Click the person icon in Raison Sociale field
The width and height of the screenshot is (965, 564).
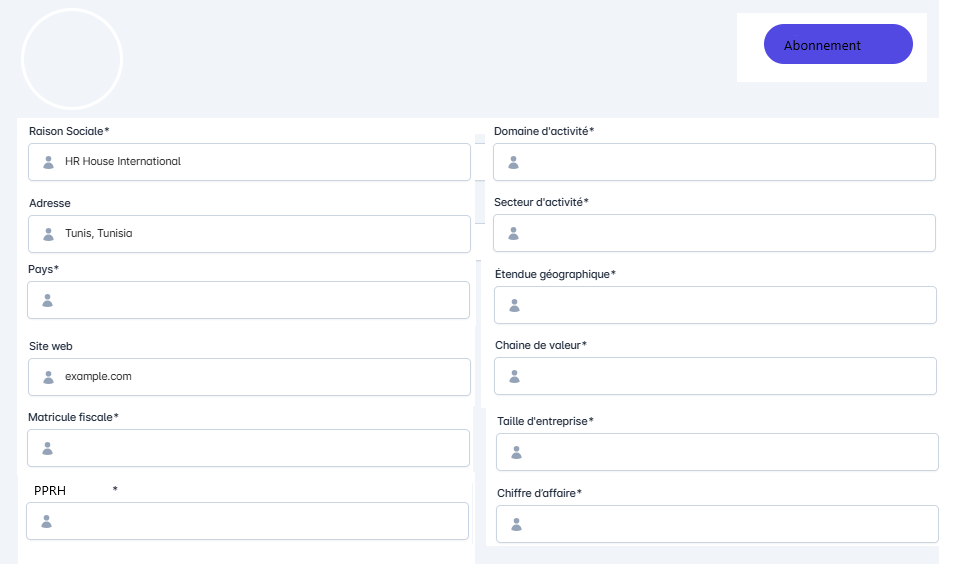tap(48, 162)
